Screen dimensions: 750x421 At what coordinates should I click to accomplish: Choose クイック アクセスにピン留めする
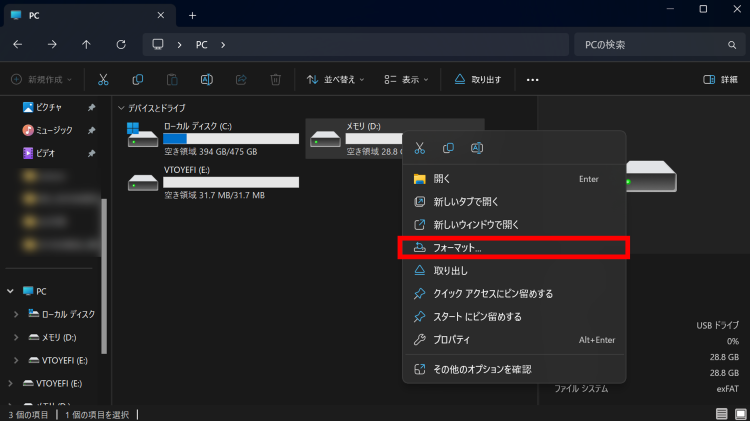click(514, 294)
